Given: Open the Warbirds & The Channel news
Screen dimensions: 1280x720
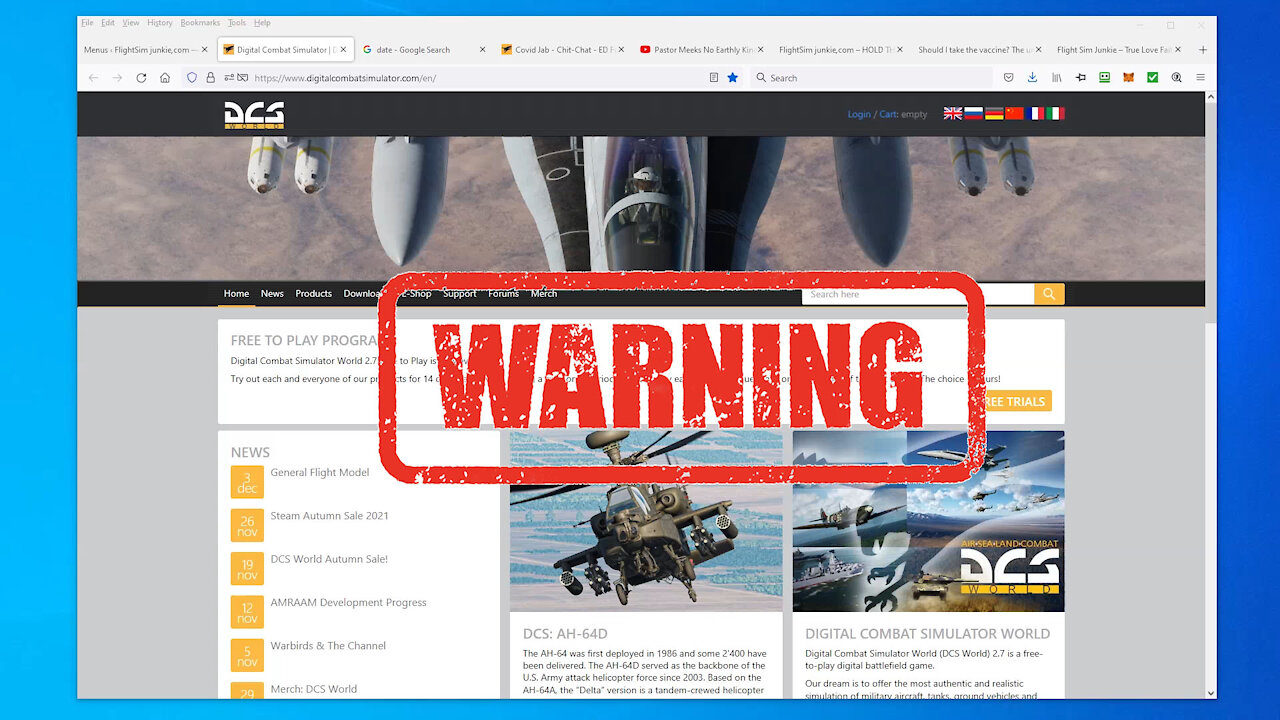Looking at the screenshot, I should tap(328, 646).
